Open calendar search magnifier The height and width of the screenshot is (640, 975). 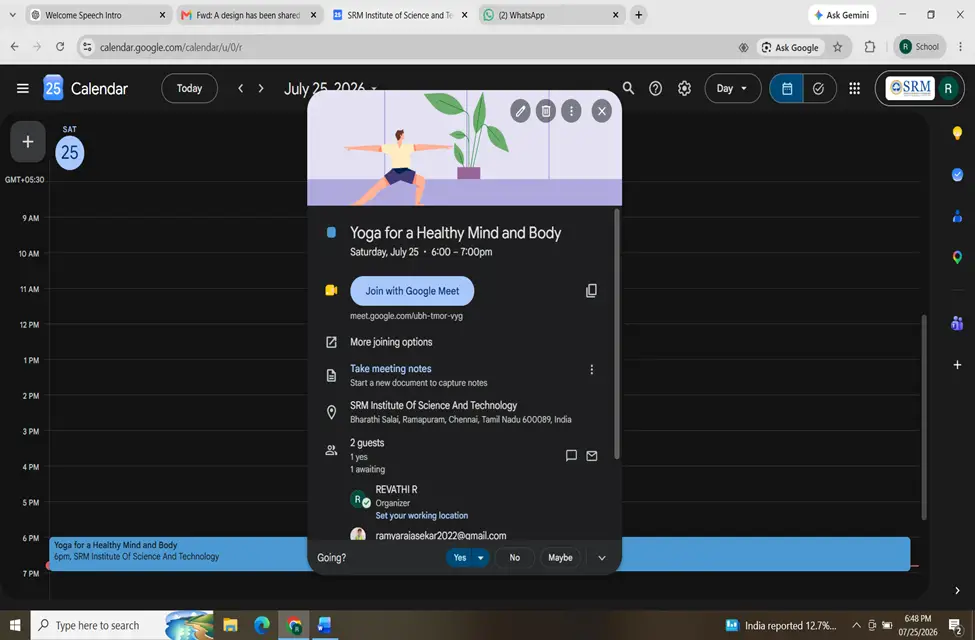628,88
